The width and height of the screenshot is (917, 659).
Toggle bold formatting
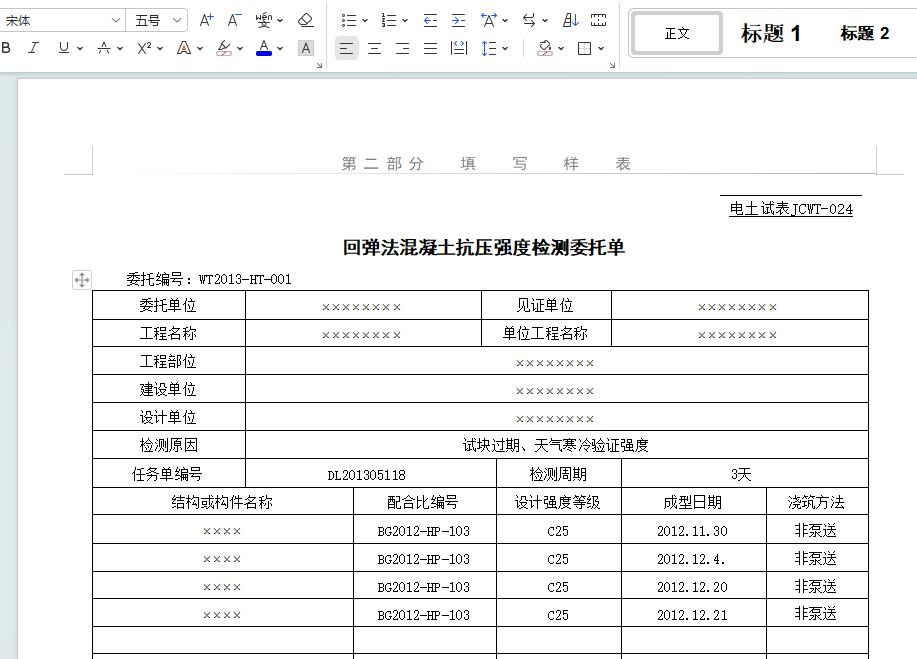pyautogui.click(x=7, y=48)
